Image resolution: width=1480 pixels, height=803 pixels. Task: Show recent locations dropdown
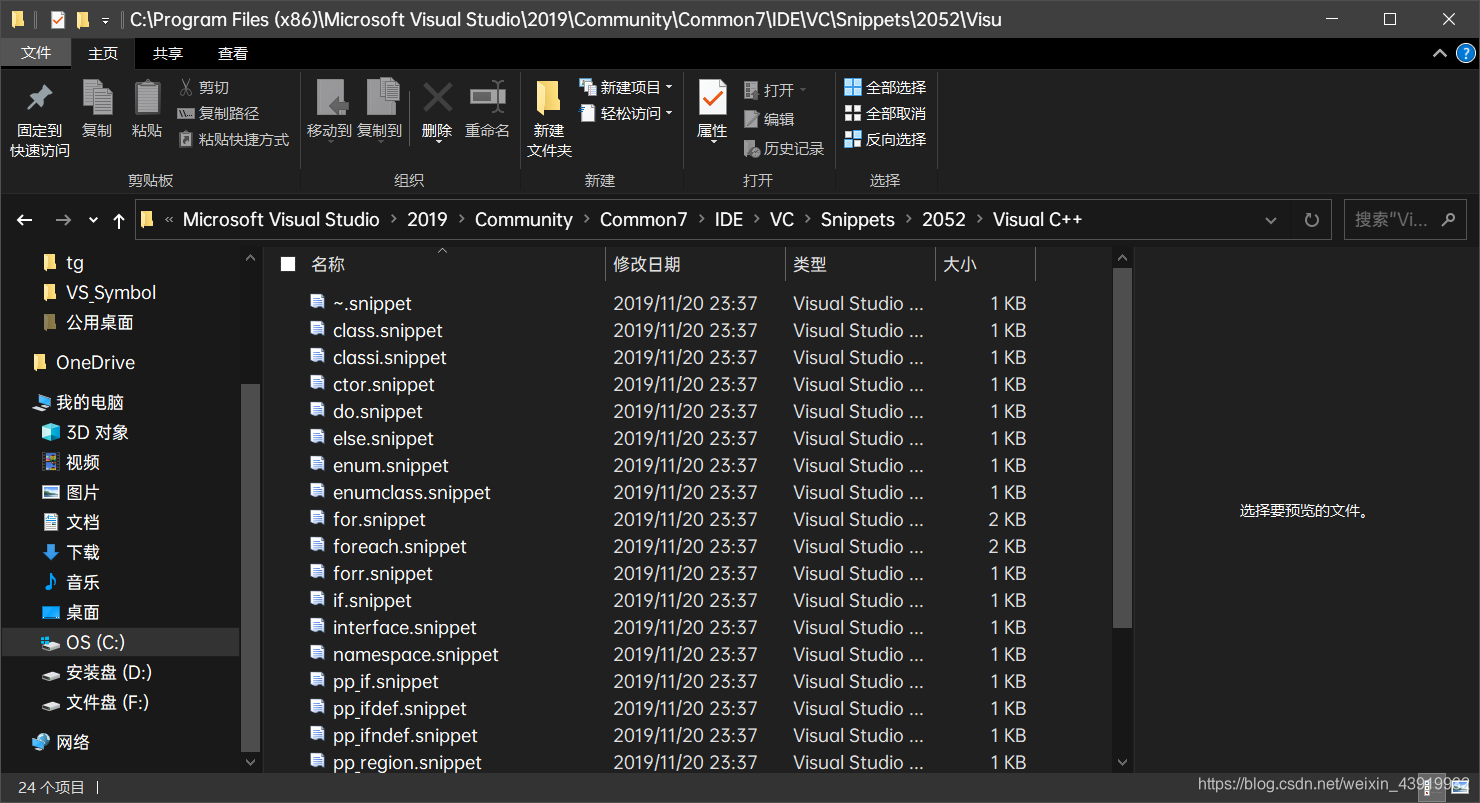point(93,220)
